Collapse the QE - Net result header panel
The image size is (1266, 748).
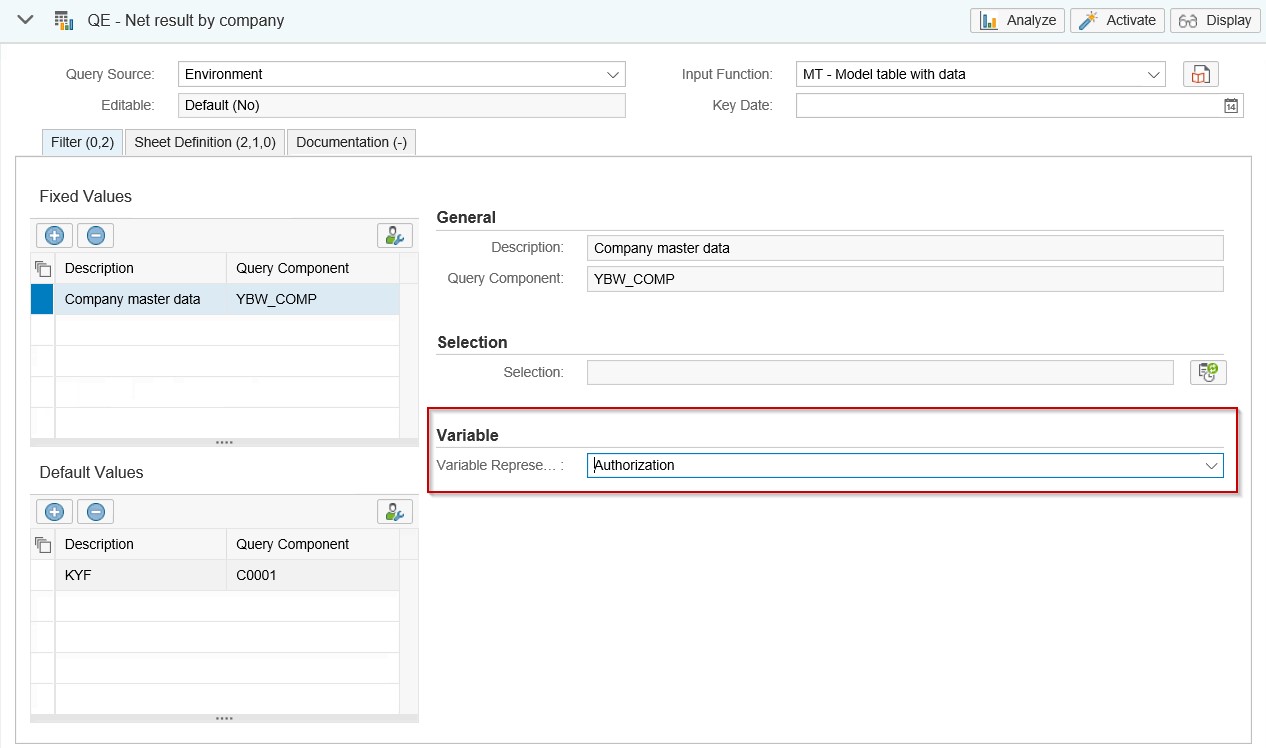[26, 20]
